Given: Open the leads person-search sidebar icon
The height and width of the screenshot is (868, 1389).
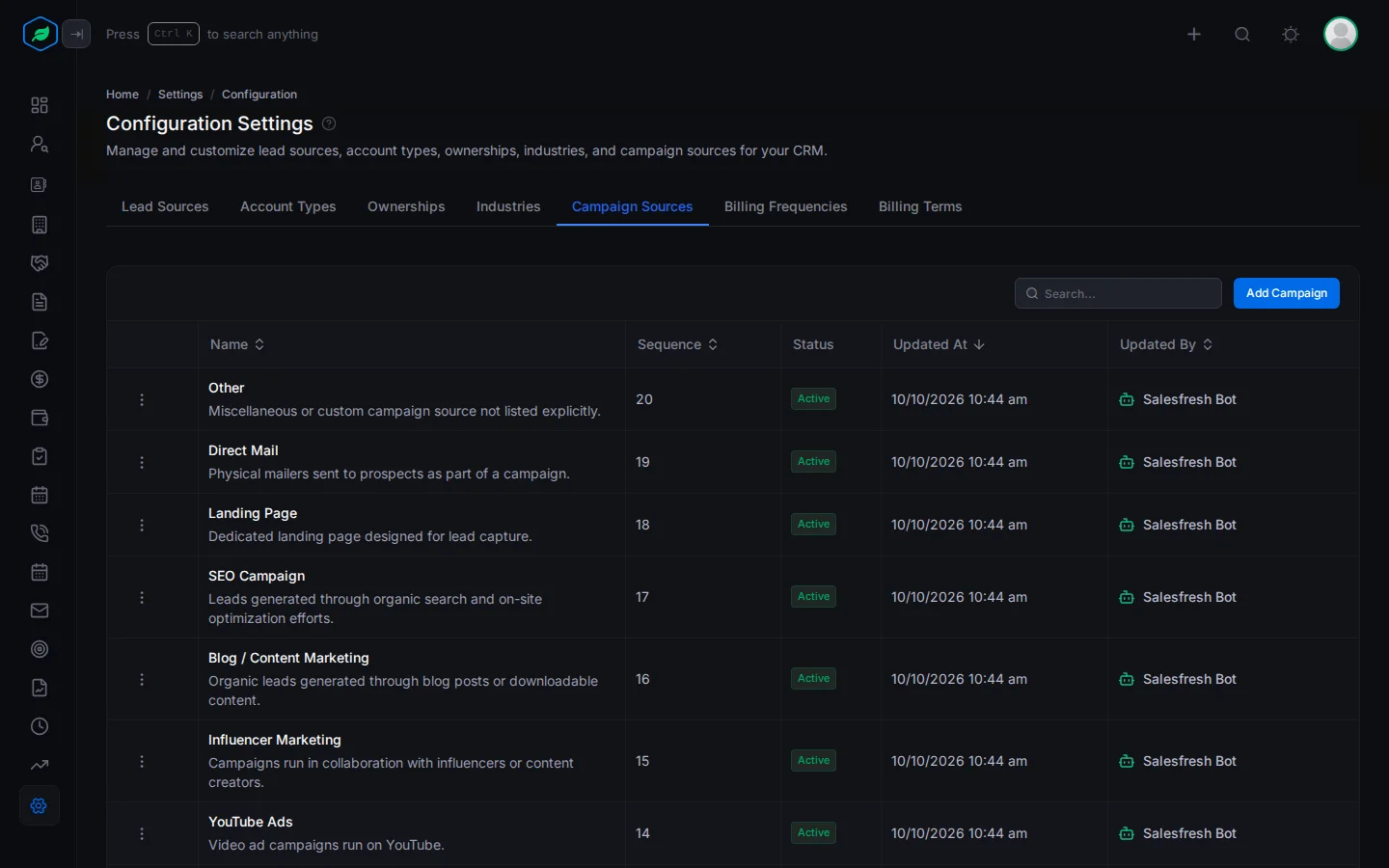Looking at the screenshot, I should (40, 144).
